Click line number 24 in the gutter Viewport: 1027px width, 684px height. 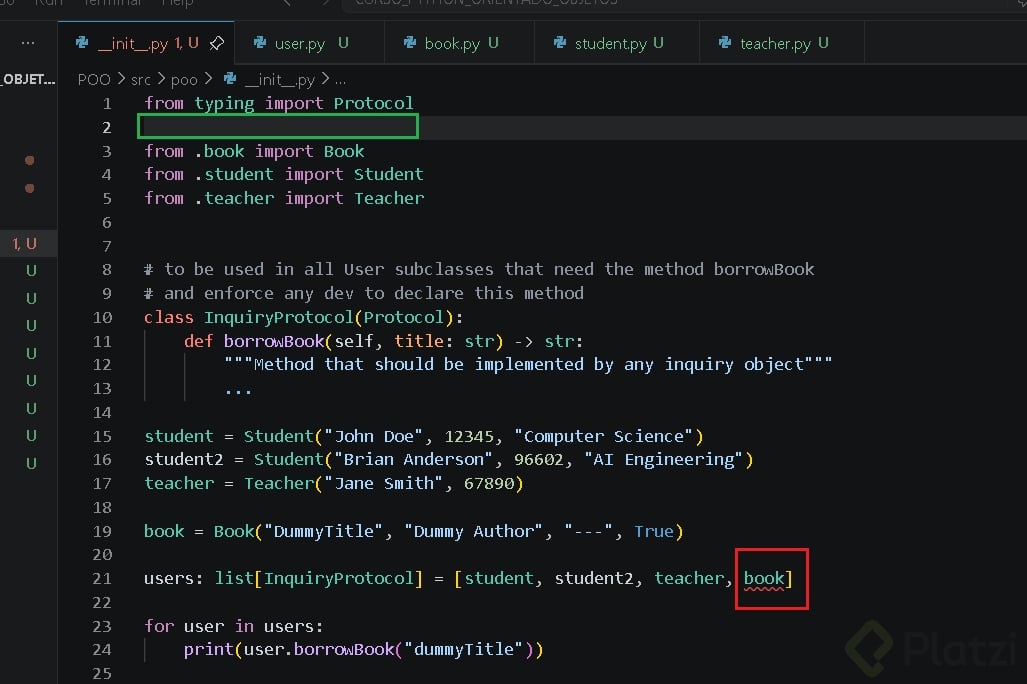pos(103,650)
